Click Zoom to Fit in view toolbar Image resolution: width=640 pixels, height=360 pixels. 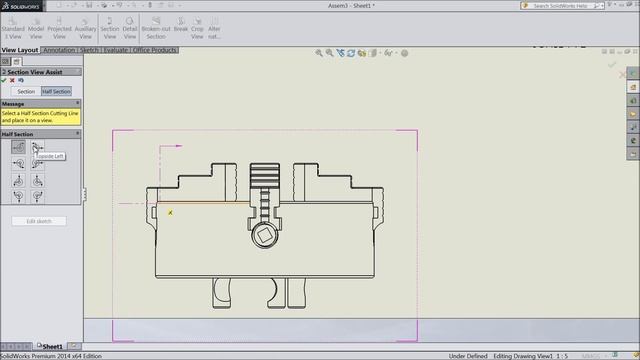[319, 53]
